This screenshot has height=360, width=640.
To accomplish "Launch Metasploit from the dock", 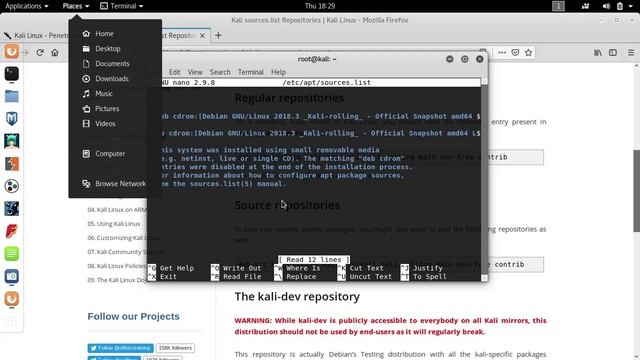I will (11, 119).
